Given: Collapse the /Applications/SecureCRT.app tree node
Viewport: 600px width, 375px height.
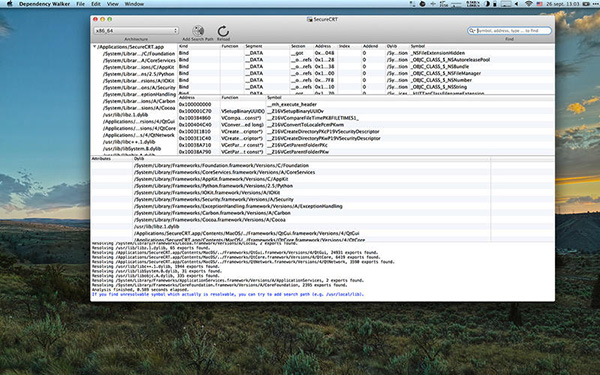Looking at the screenshot, I should tap(95, 46).
